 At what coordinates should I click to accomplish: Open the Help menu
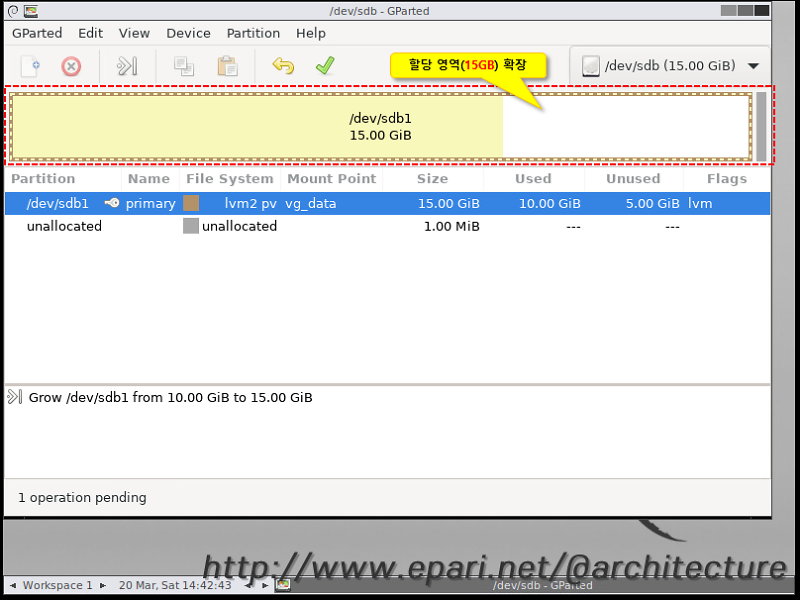(x=311, y=33)
